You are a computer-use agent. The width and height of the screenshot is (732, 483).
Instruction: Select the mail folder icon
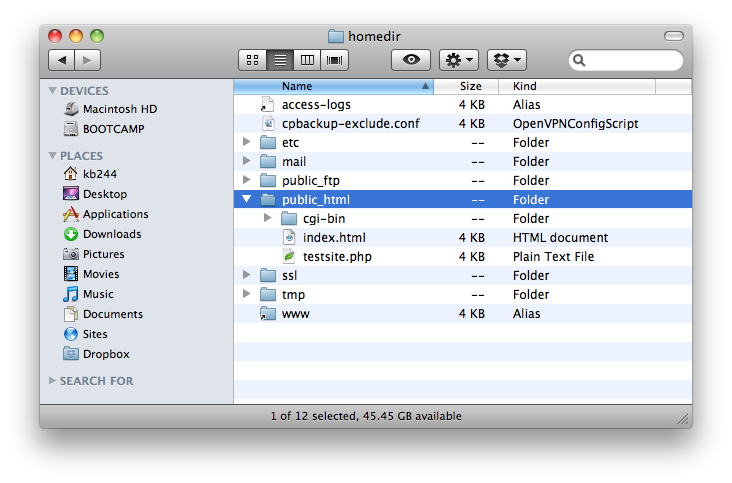pyautogui.click(x=268, y=161)
